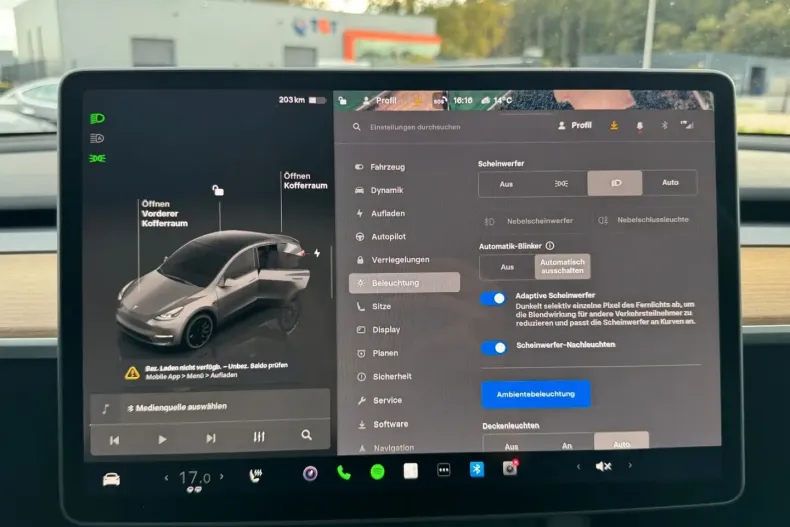The width and height of the screenshot is (790, 527).
Task: Set Deckenleuchten to Aus
Action: (x=511, y=445)
